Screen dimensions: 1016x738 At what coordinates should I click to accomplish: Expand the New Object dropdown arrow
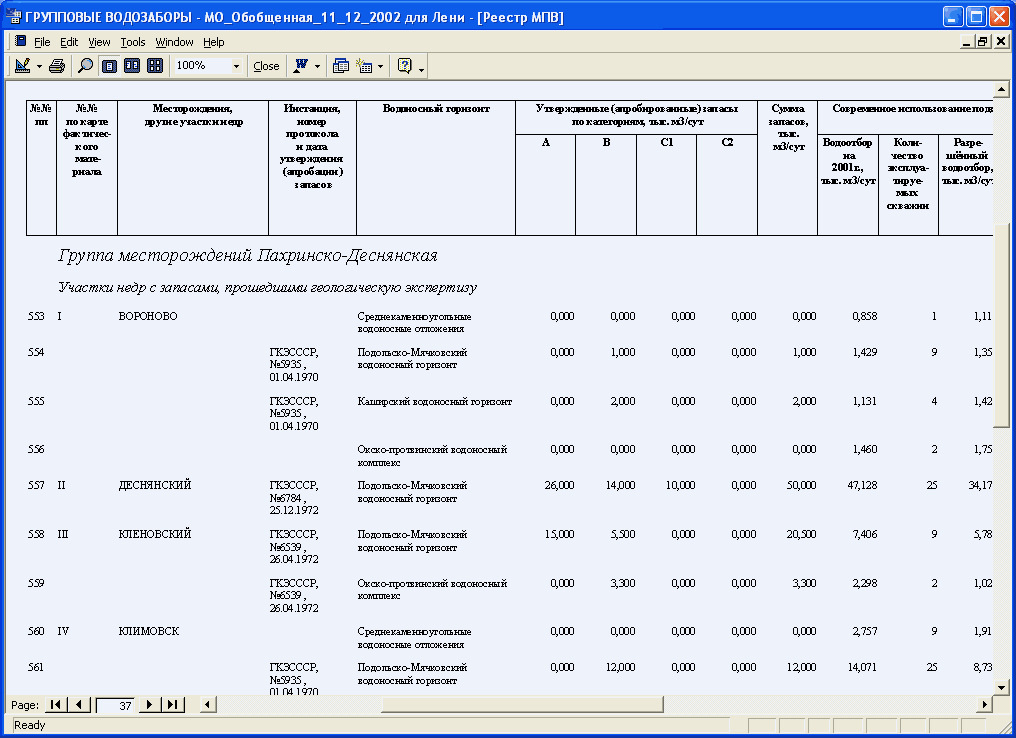(380, 66)
